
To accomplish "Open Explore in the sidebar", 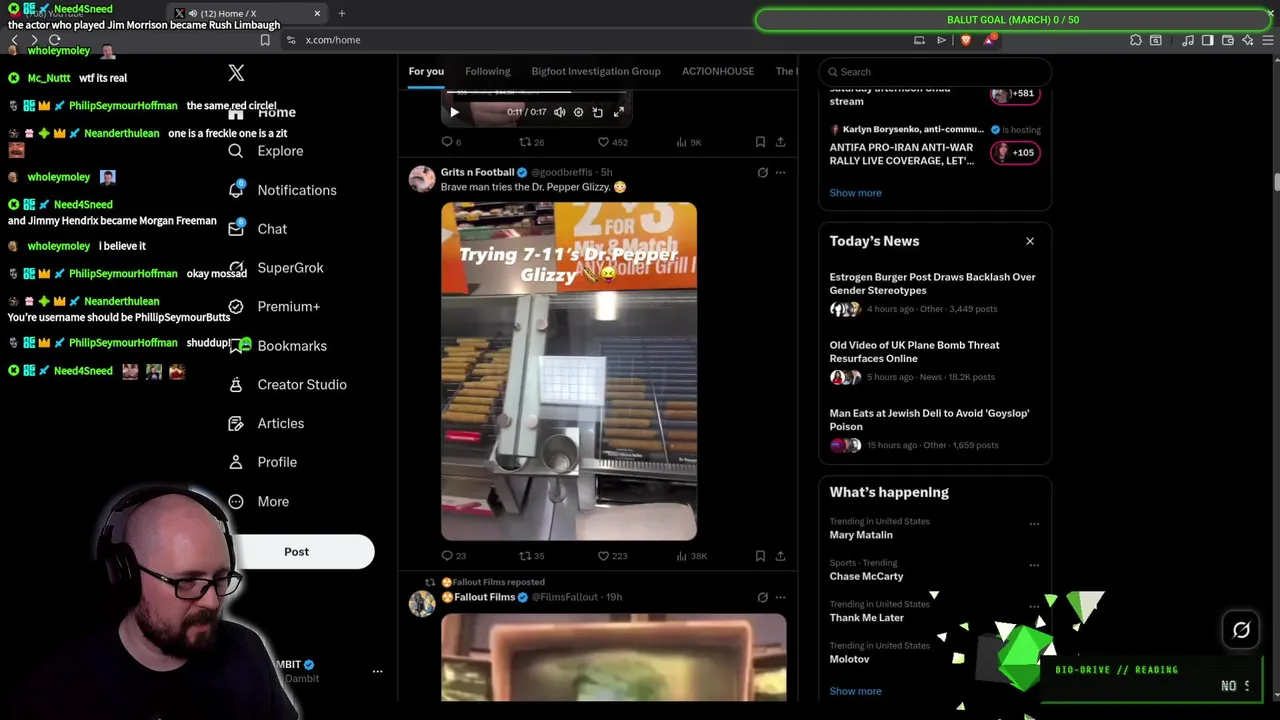I will (x=266, y=151).
